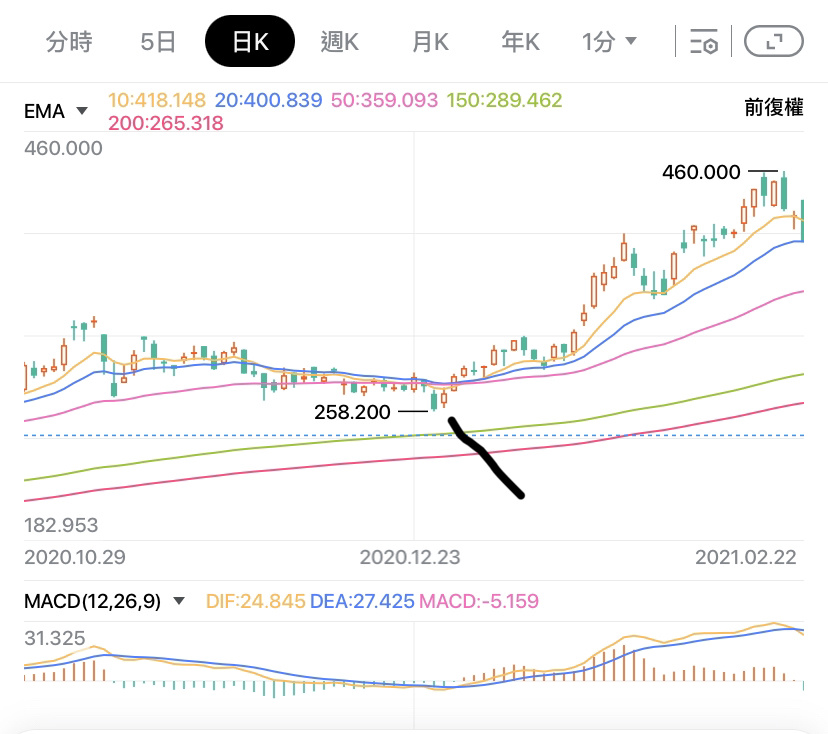Open the 月K monthly chart tab
Viewport: 828px width, 734px height.
pos(430,42)
